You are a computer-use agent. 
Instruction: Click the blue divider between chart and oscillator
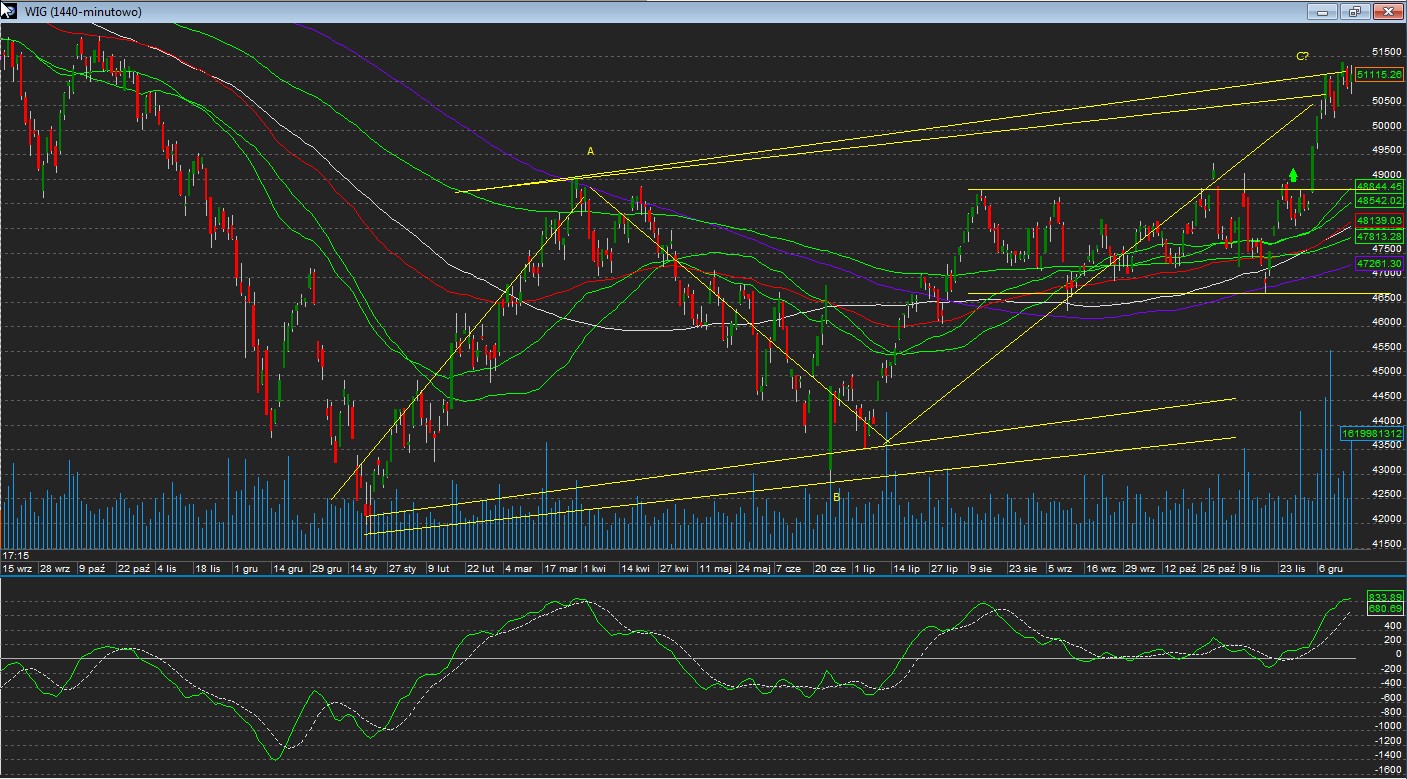tap(700, 577)
